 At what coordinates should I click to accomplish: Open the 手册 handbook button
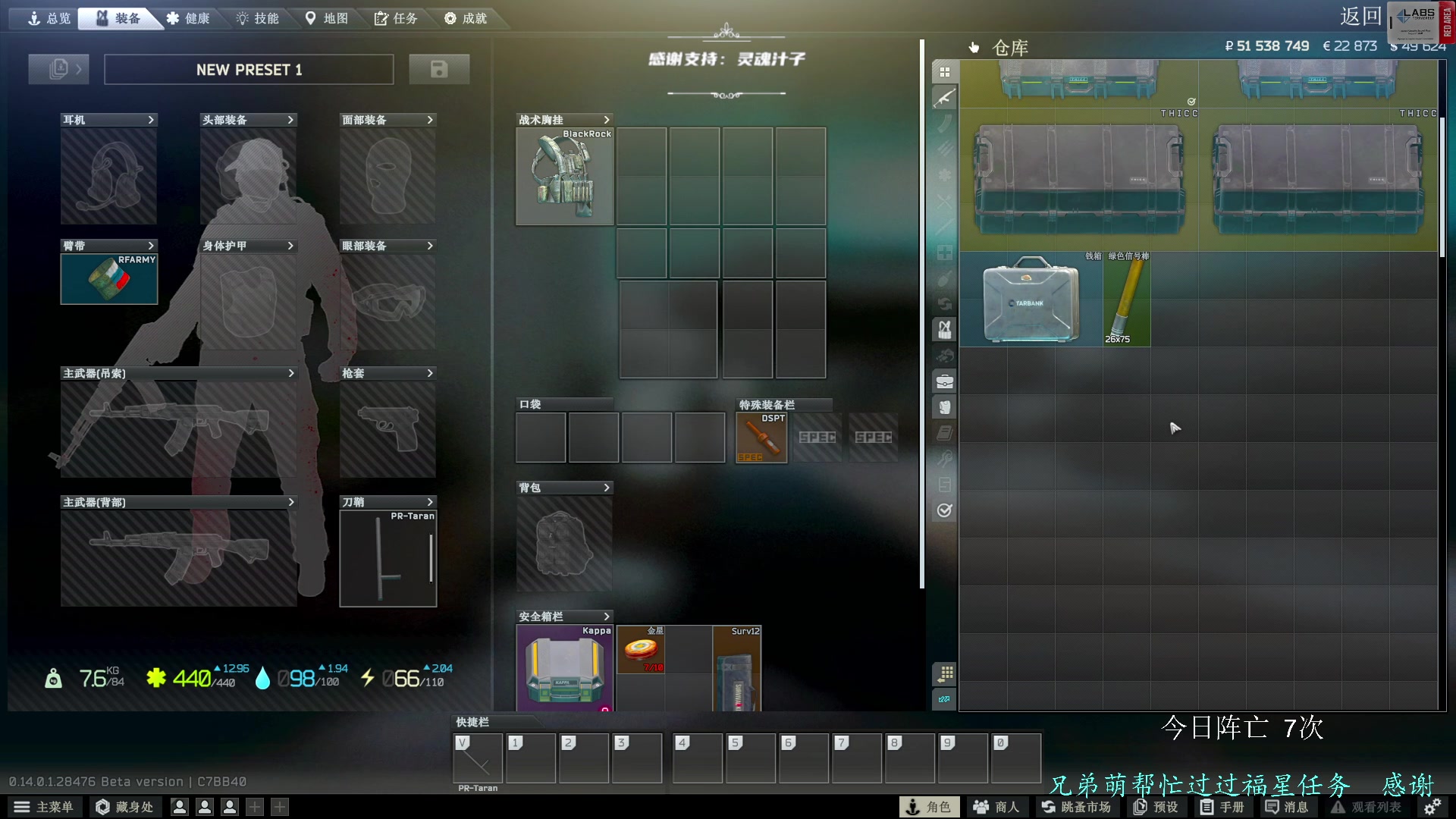pyautogui.click(x=1222, y=807)
